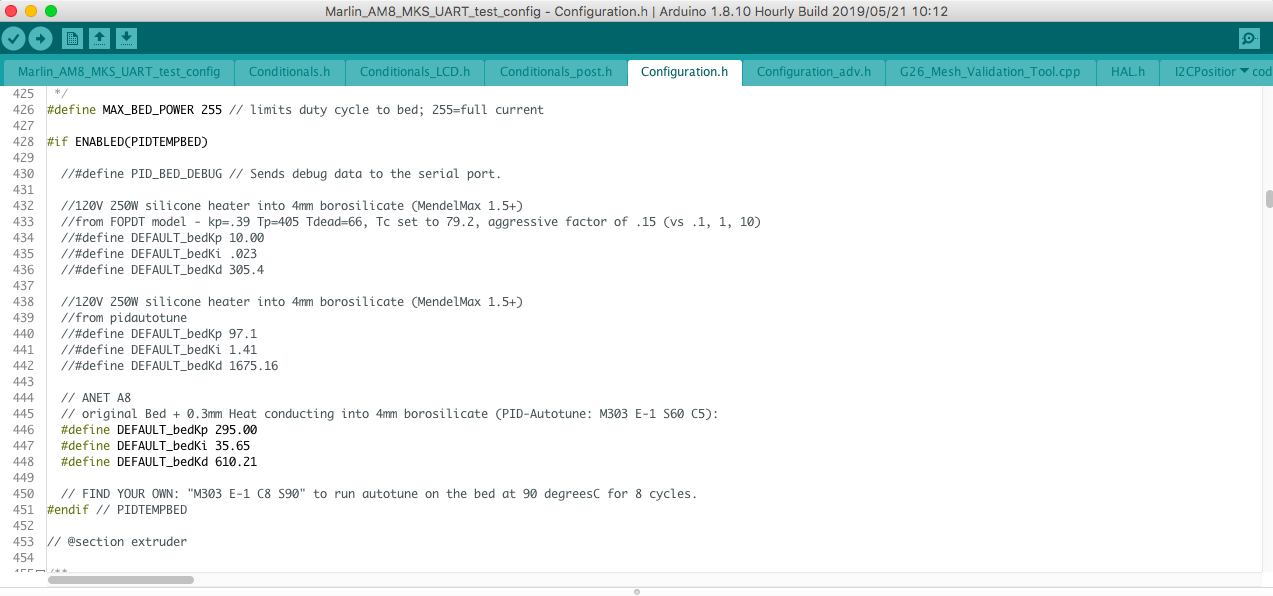
Task: Click the original Bed PID-Autotune comment line
Action: click(x=390, y=414)
